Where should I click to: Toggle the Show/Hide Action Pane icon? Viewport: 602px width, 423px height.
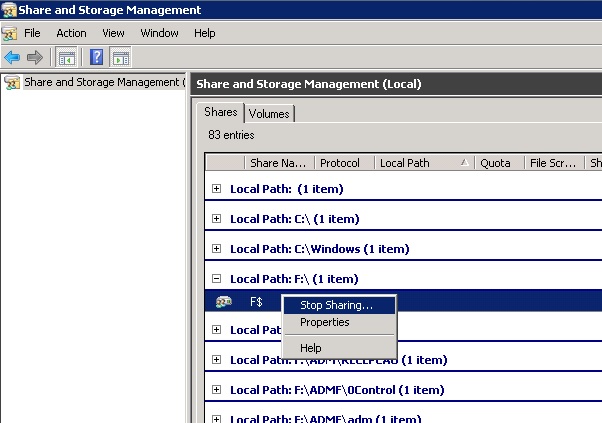tap(120, 57)
